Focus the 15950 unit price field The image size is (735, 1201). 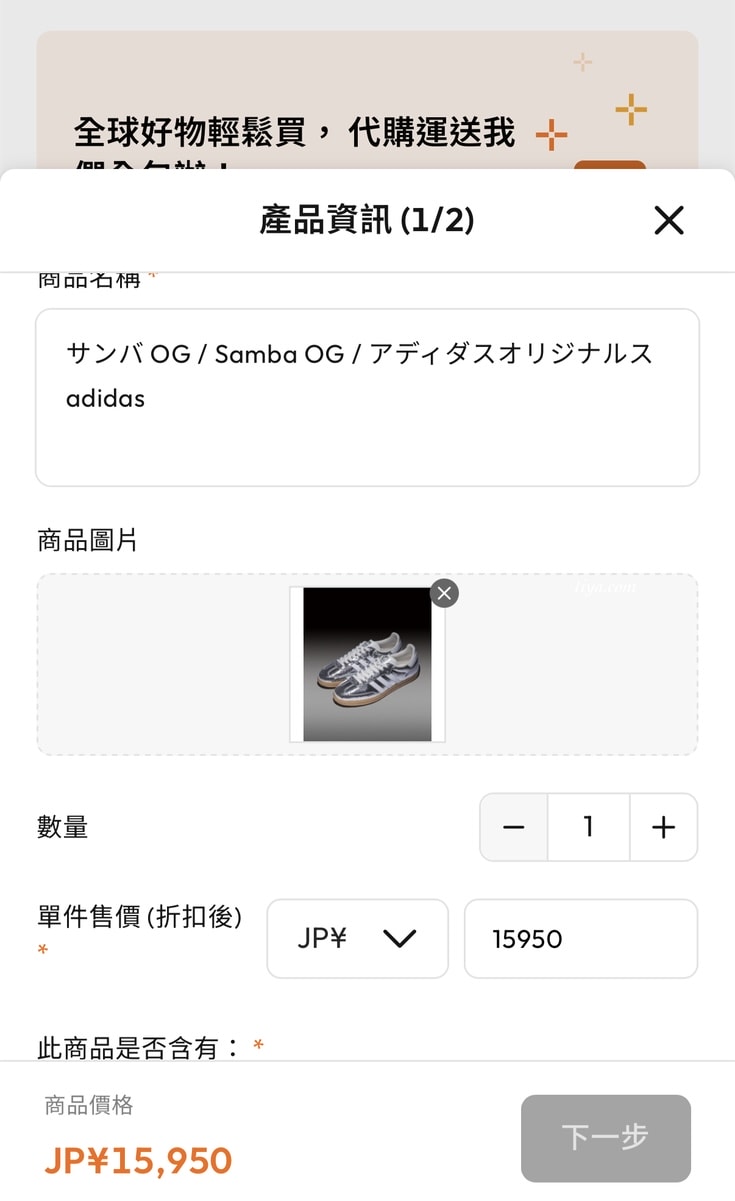point(580,938)
